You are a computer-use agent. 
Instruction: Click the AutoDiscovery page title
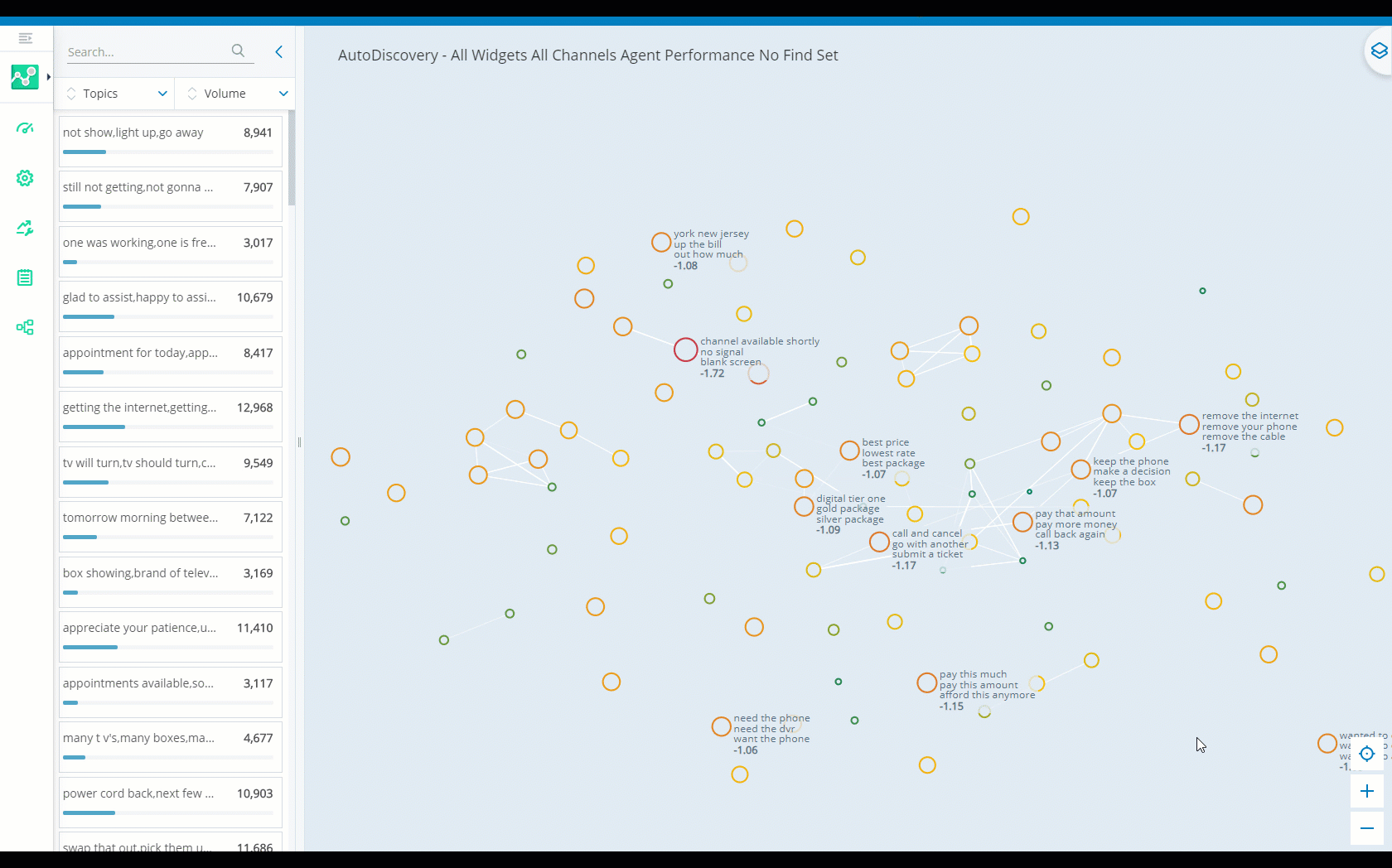[588, 55]
